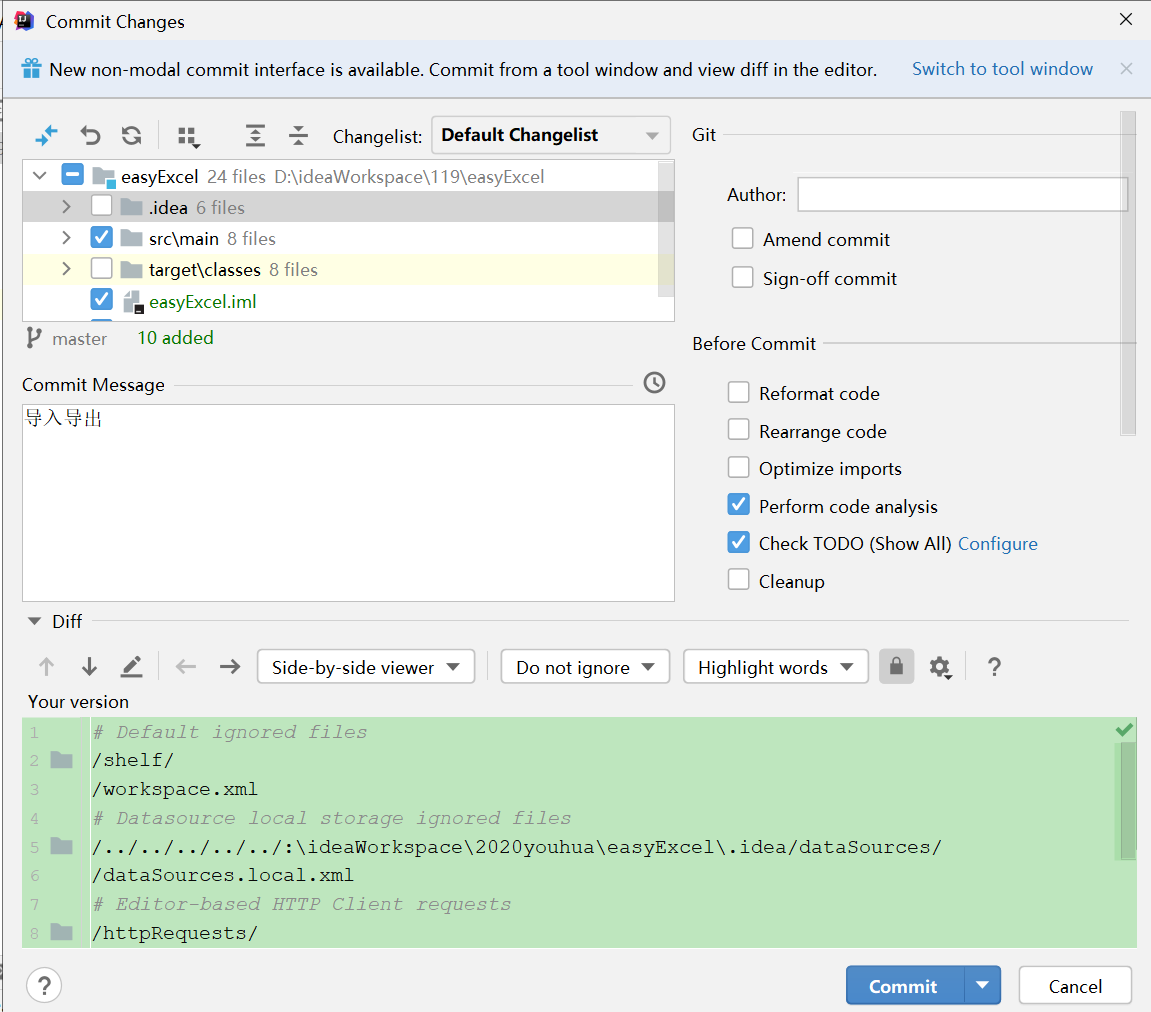Enable Rearrange code checkbox
This screenshot has height=1012, width=1151.
pos(738,430)
